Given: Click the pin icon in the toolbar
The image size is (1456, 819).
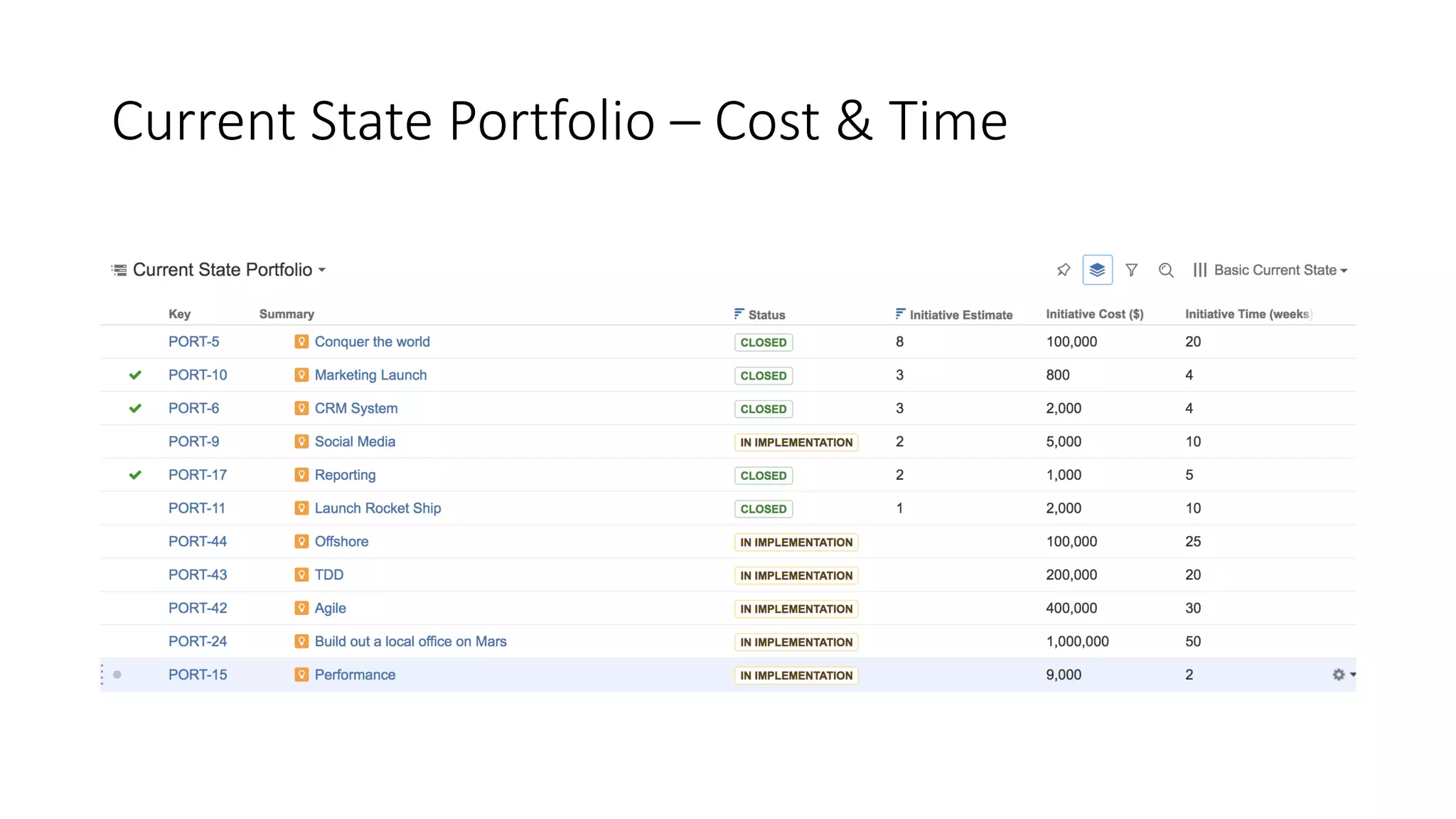Looking at the screenshot, I should (x=1064, y=270).
